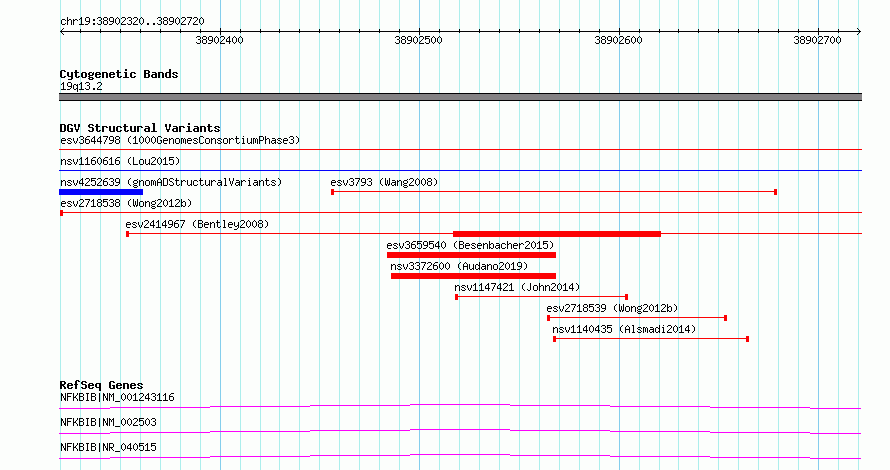The width and height of the screenshot is (890, 470).
Task: Click the red esv3659540 variant bar
Action: 471,255
